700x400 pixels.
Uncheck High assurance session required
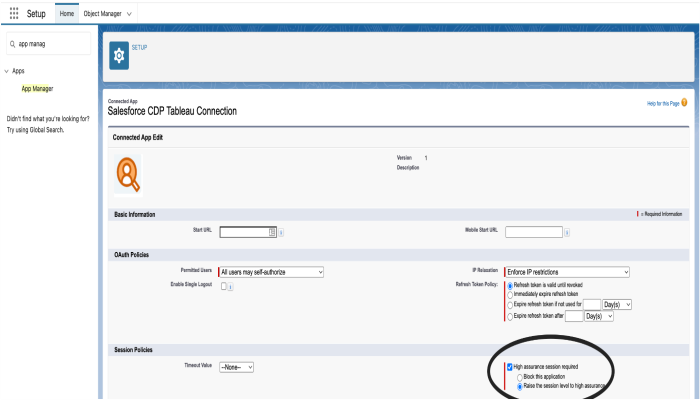[x=510, y=367]
